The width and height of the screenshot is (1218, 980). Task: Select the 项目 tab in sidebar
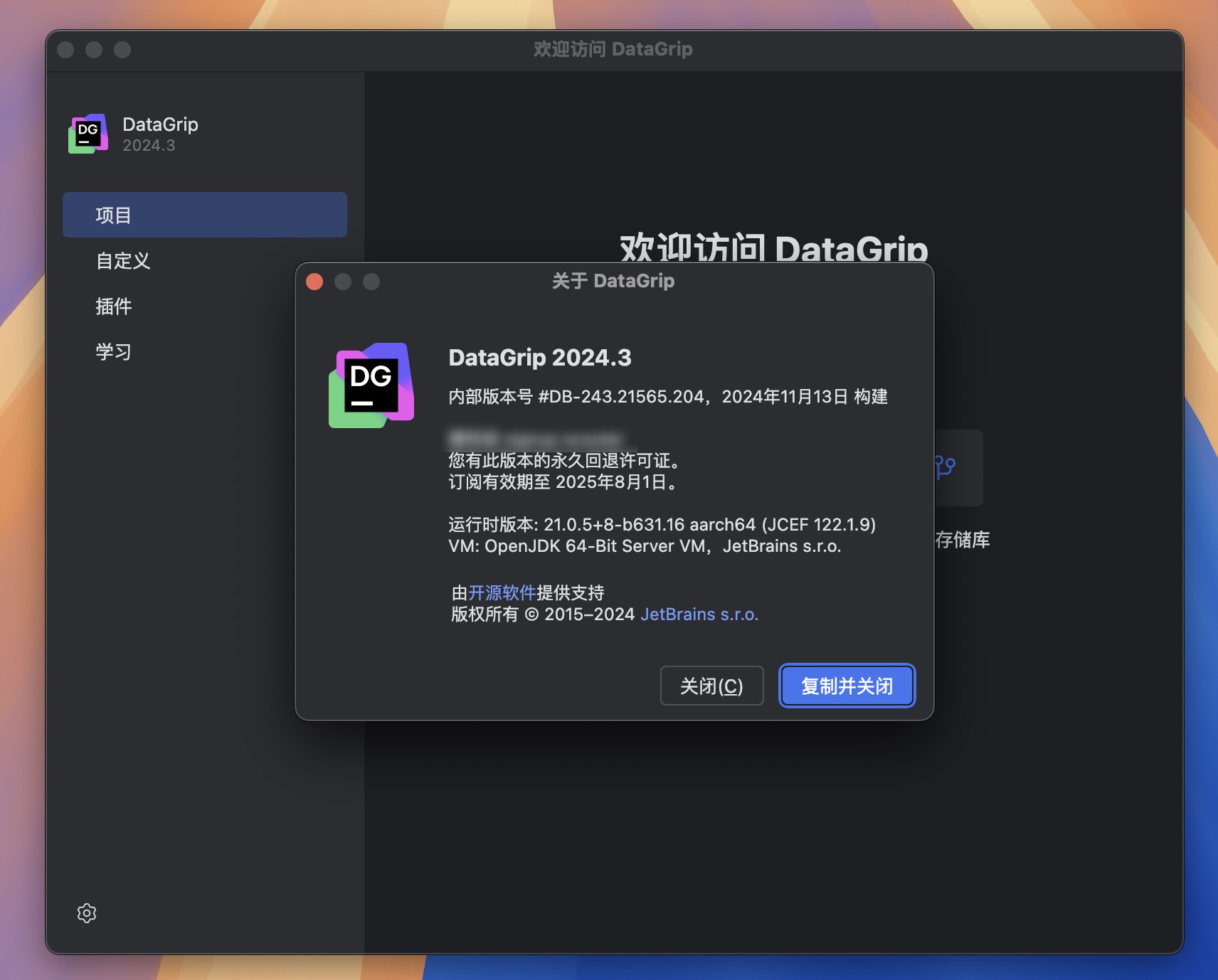(x=205, y=215)
